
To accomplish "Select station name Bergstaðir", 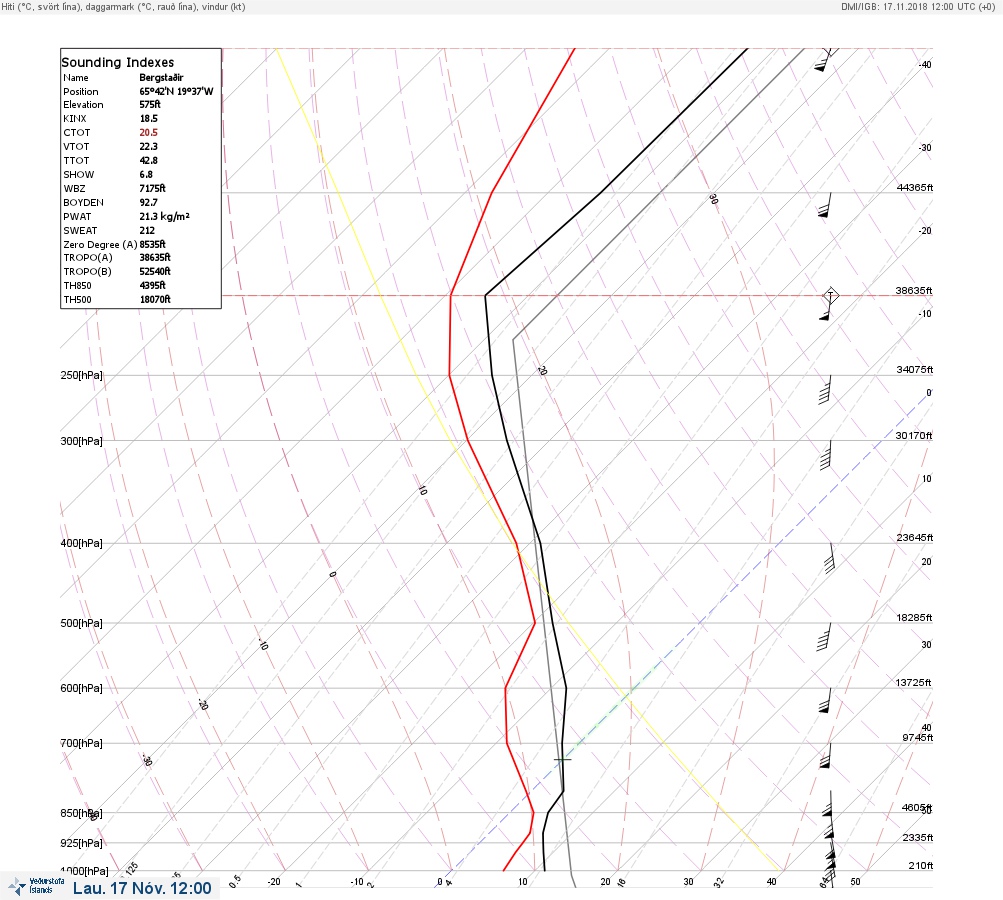I will click(x=161, y=77).
